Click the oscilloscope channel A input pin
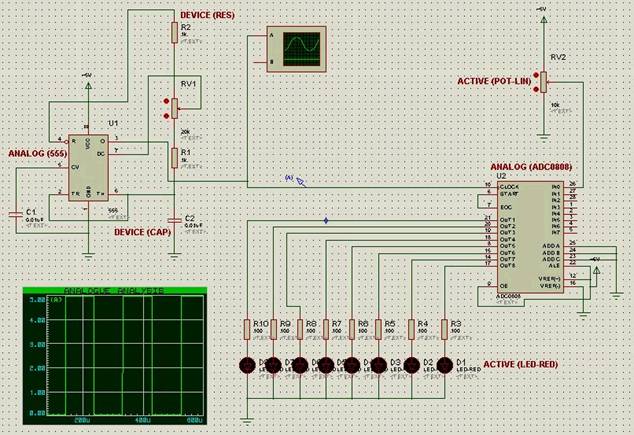 [x=262, y=36]
